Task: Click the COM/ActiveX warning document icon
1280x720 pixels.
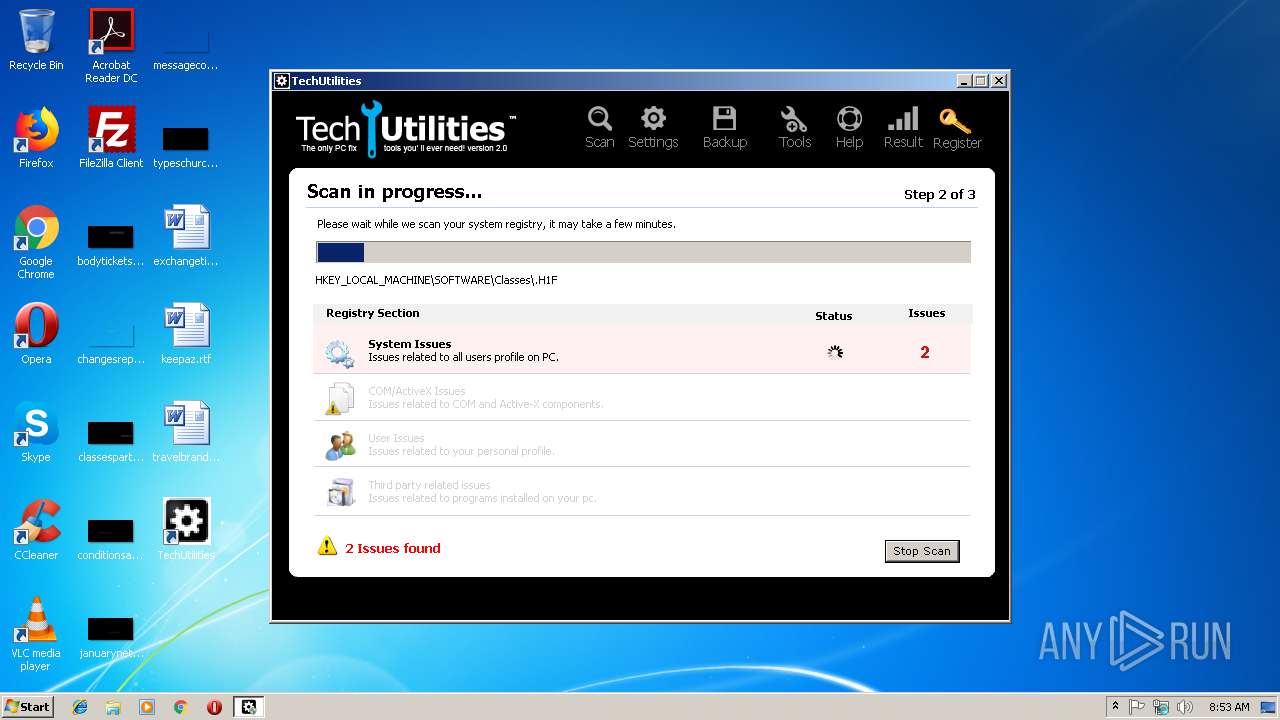Action: [340, 399]
